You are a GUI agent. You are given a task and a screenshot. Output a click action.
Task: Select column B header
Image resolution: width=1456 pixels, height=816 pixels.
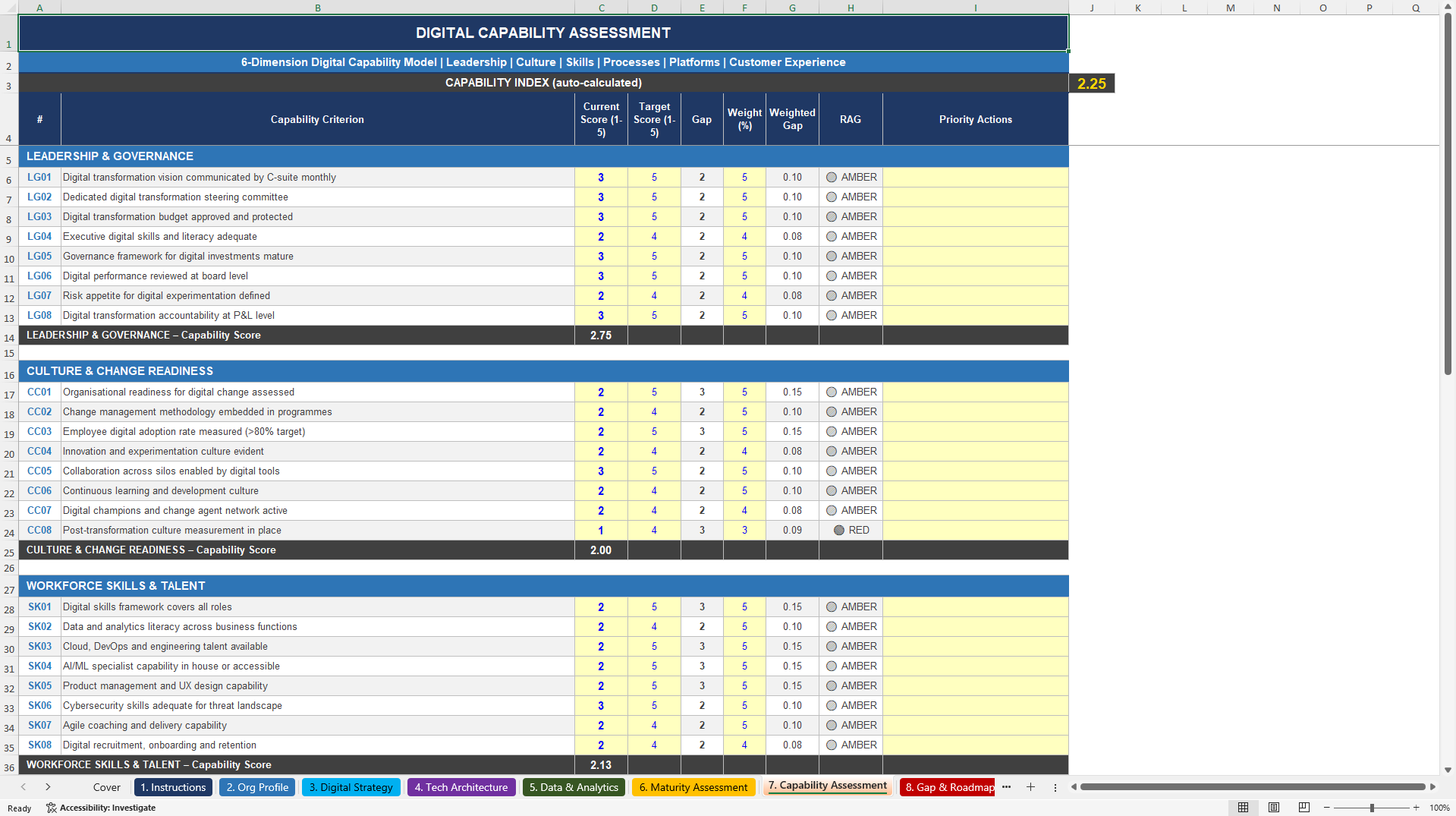(318, 8)
